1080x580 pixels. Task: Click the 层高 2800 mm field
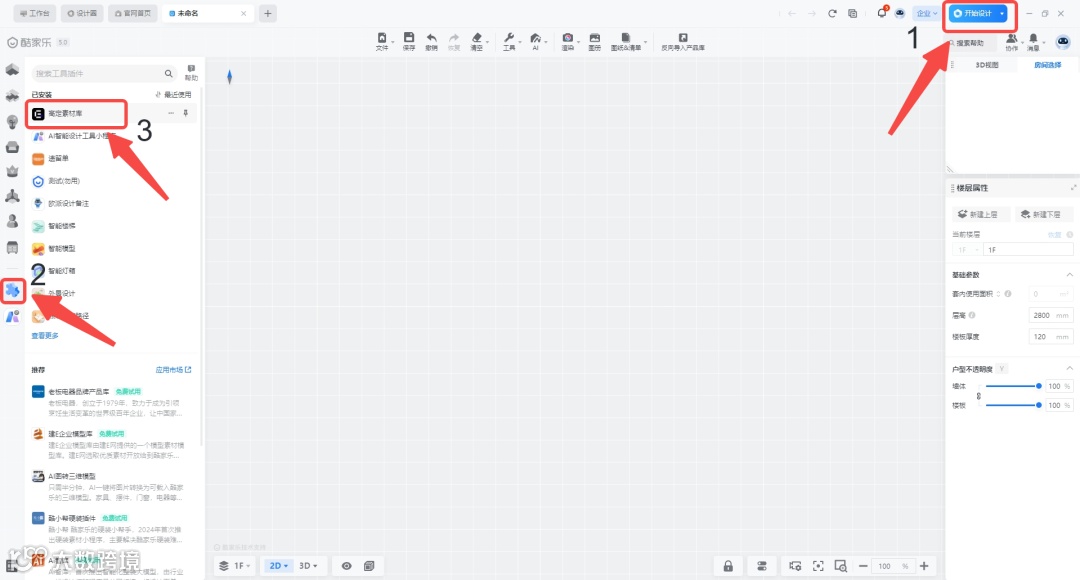(1050, 315)
